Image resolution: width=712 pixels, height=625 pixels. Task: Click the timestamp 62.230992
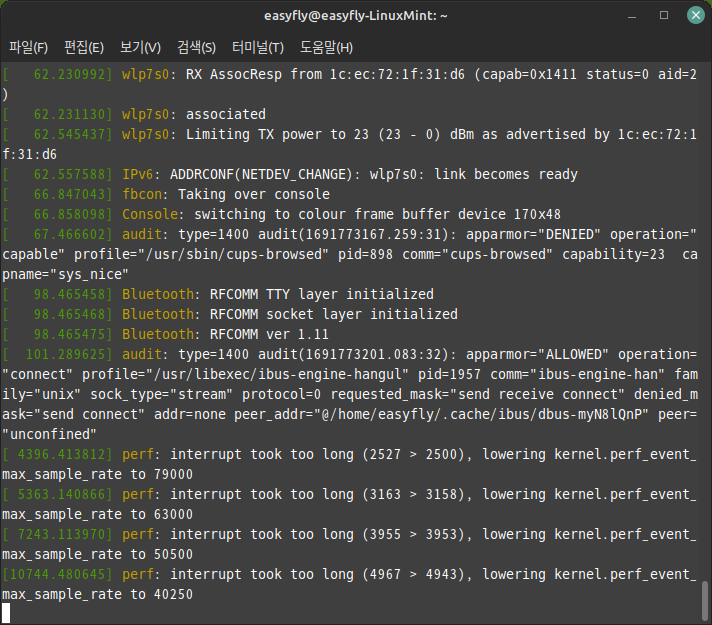69,74
